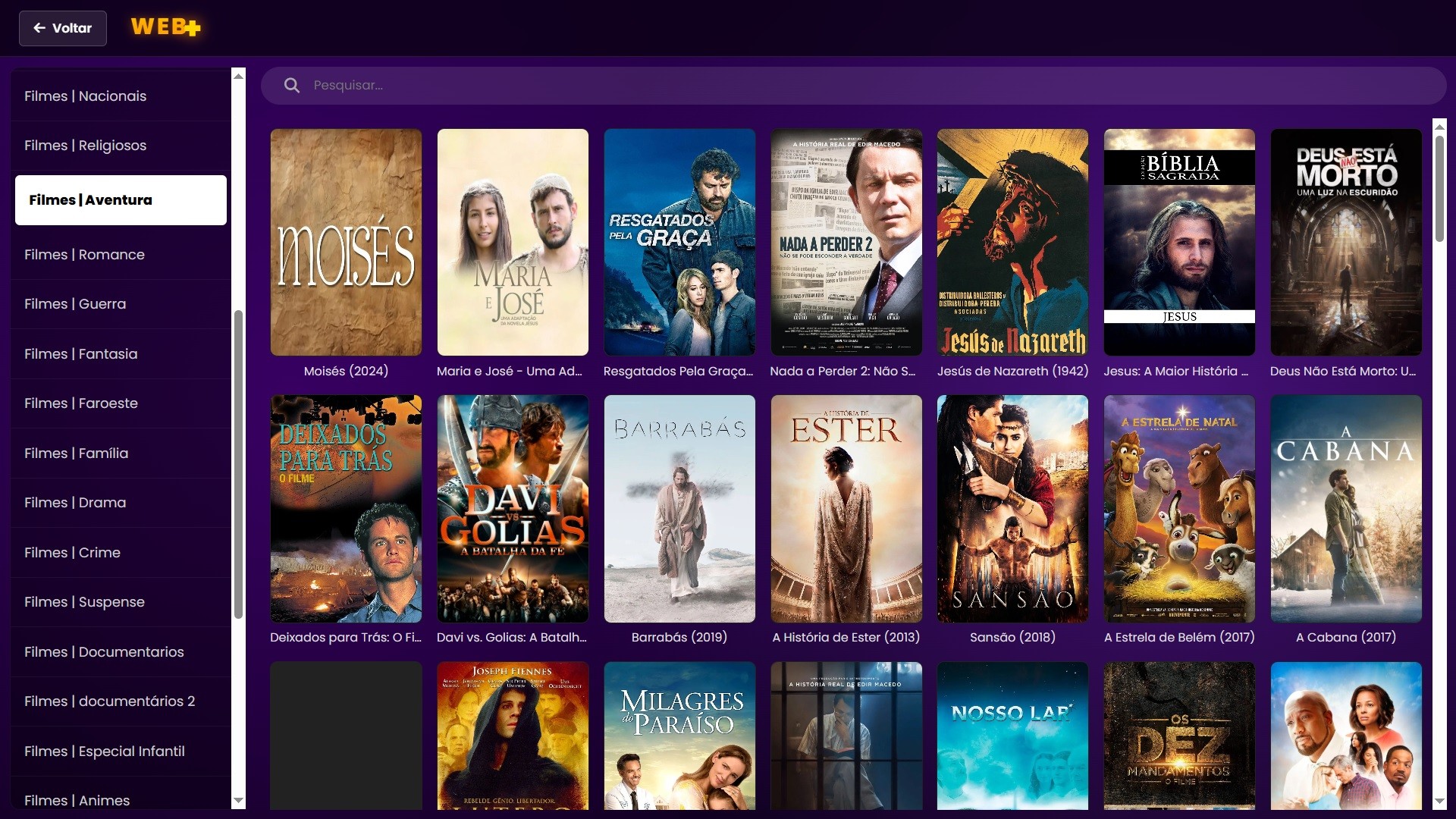Viewport: 1456px width, 819px height.
Task: Select the A Cabana (2017) poster
Action: 1346,508
